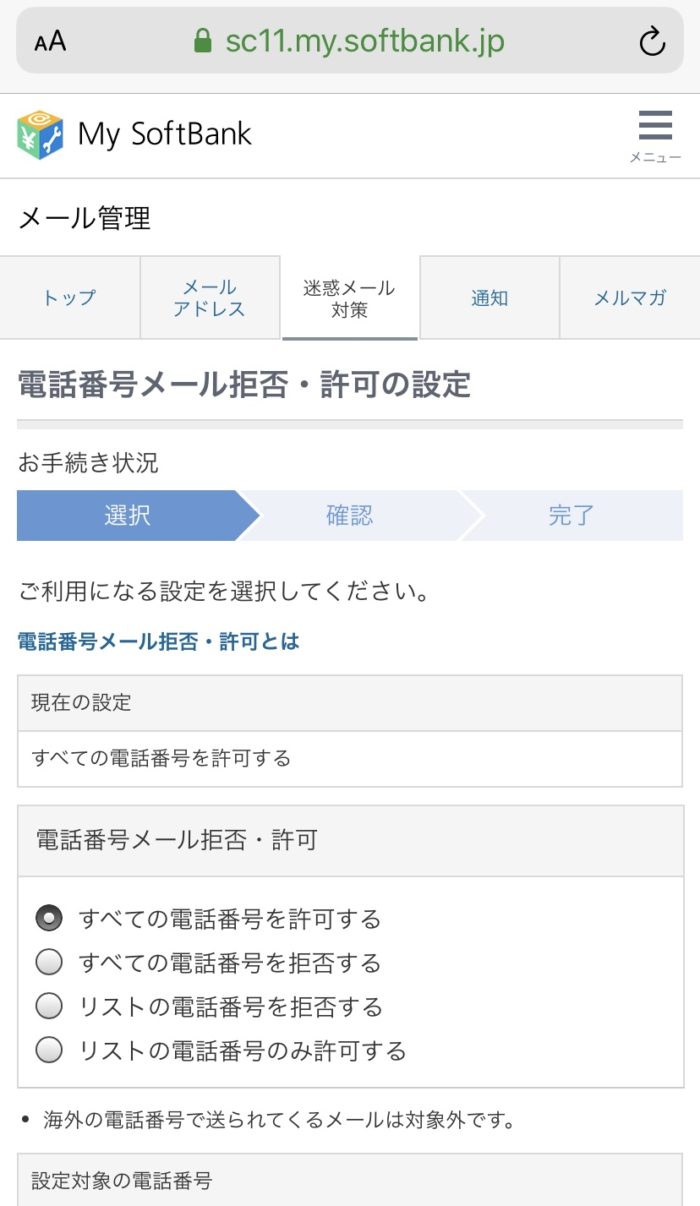The height and width of the screenshot is (1206, 700).
Task: Select リストの電話番号を拒否する radio button
Action: [49, 1006]
